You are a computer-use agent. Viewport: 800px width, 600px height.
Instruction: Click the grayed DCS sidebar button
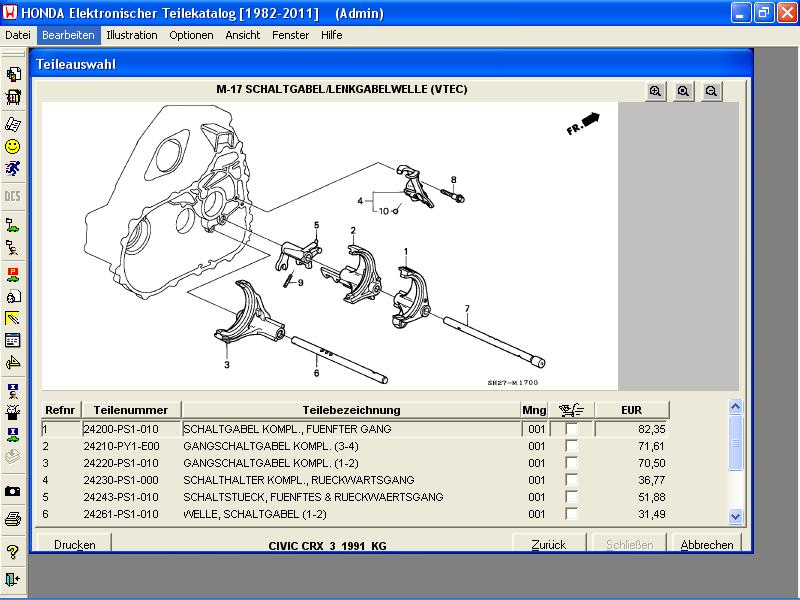tap(13, 196)
